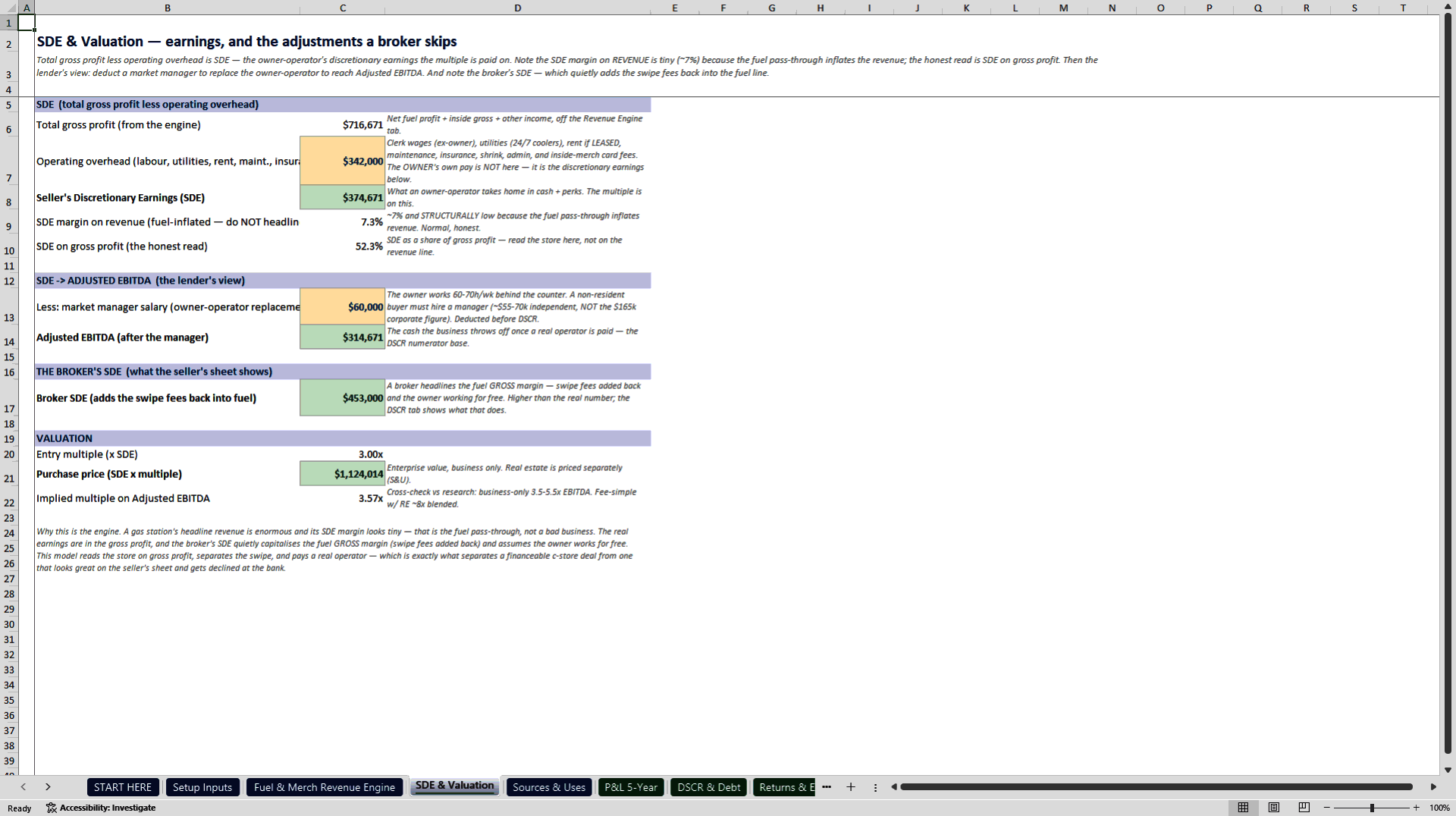Adjust the zoom slider handle
Image resolution: width=1456 pixels, height=816 pixels.
[1372, 808]
